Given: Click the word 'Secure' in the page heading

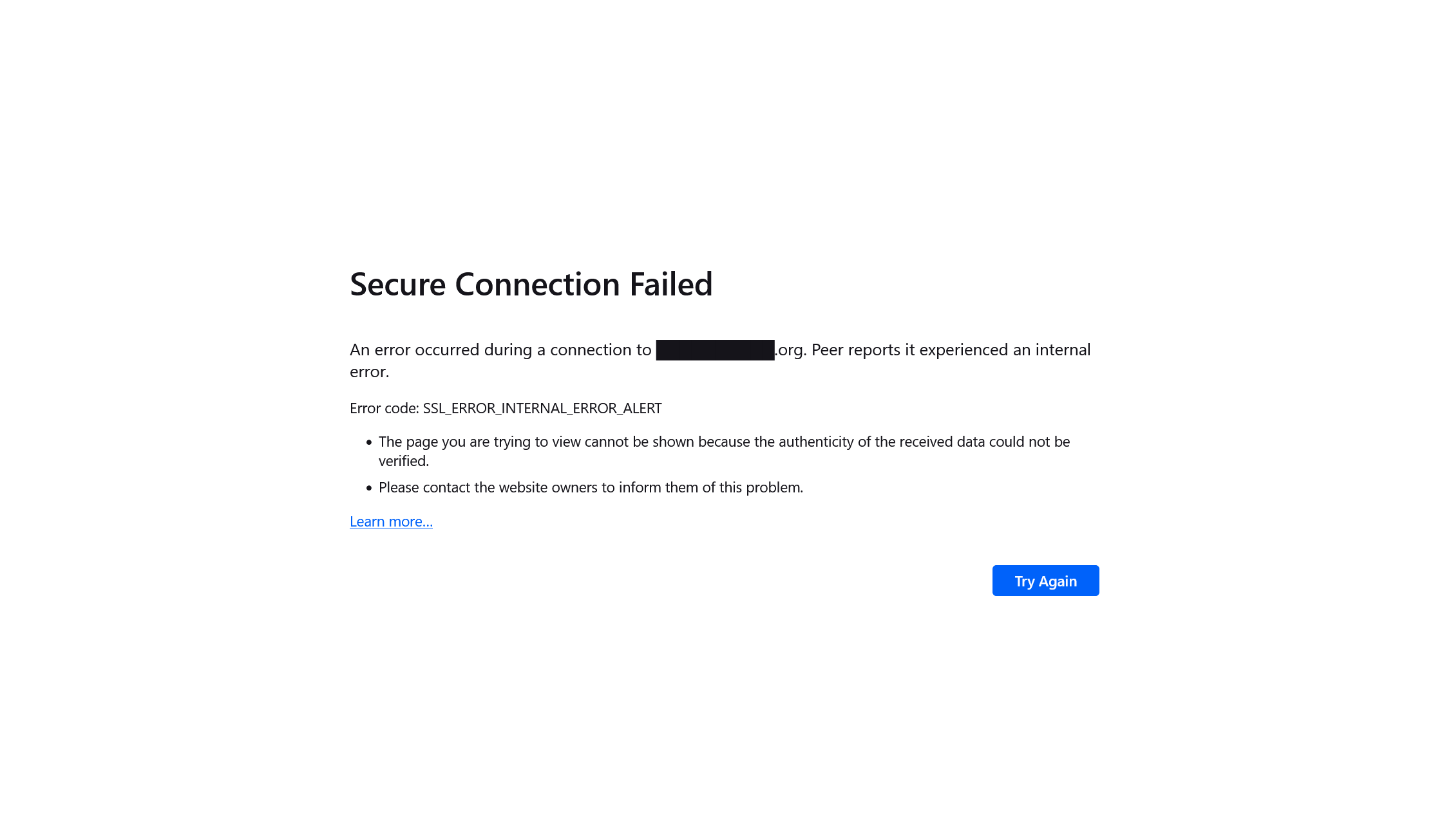Looking at the screenshot, I should click(397, 284).
